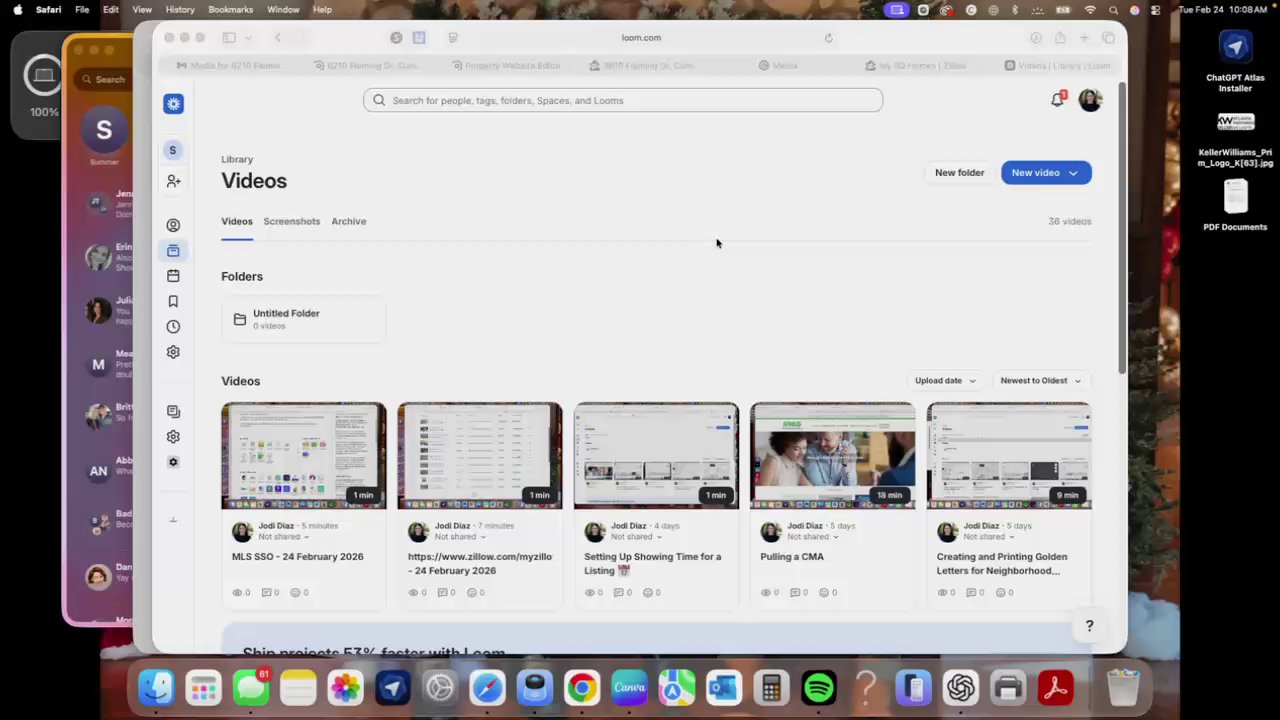Click the MLS SSO - 24 February 2026 title

click(x=298, y=557)
